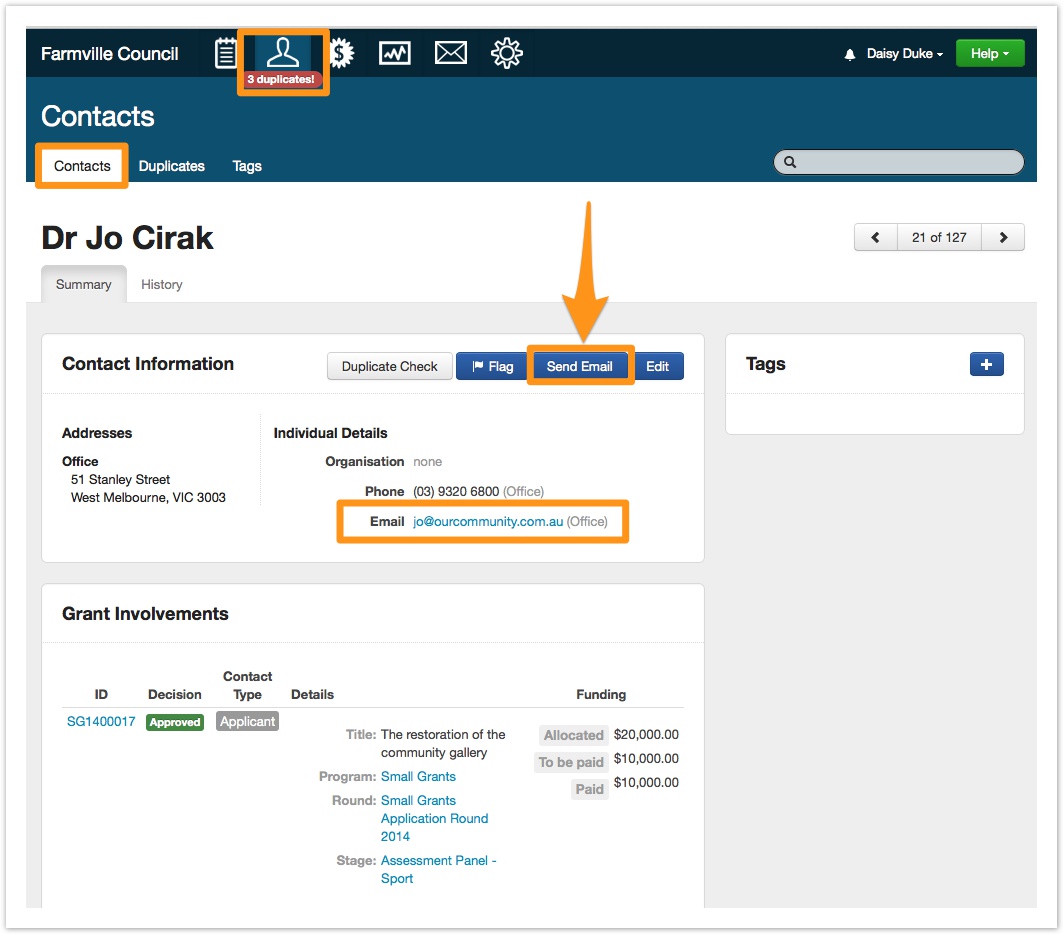Image resolution: width=1063 pixels, height=934 pixels.
Task: Go to next contact with right arrow
Action: [1003, 238]
